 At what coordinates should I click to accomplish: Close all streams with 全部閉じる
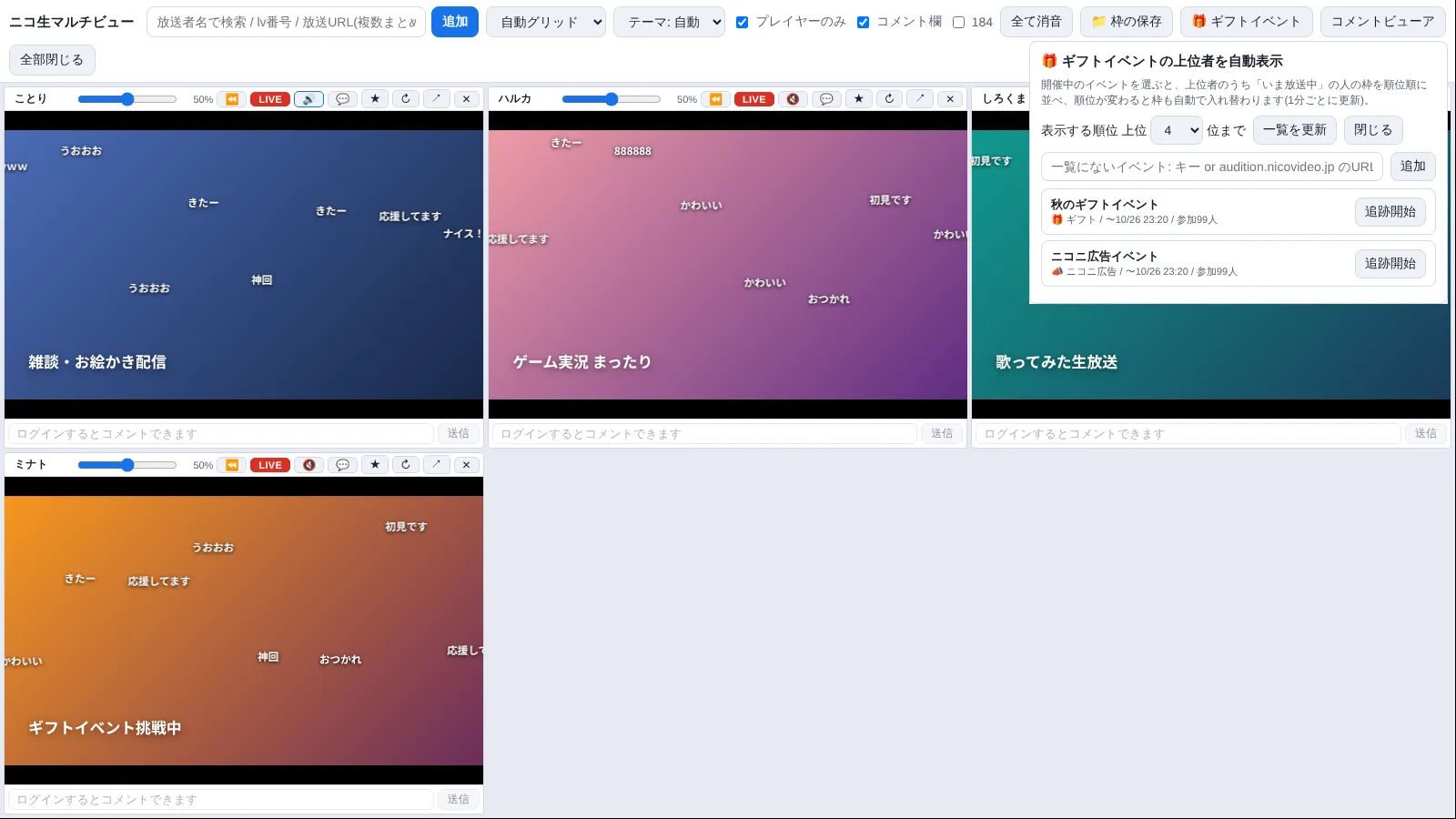(x=52, y=60)
